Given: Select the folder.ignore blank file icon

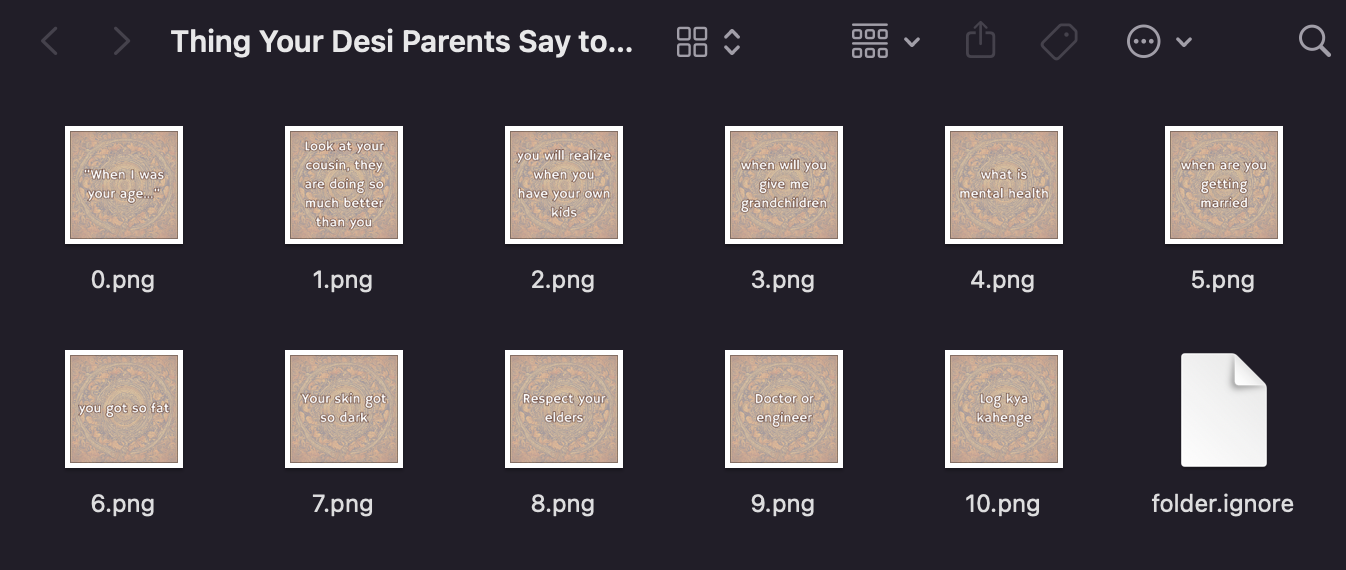Looking at the screenshot, I should (1224, 410).
